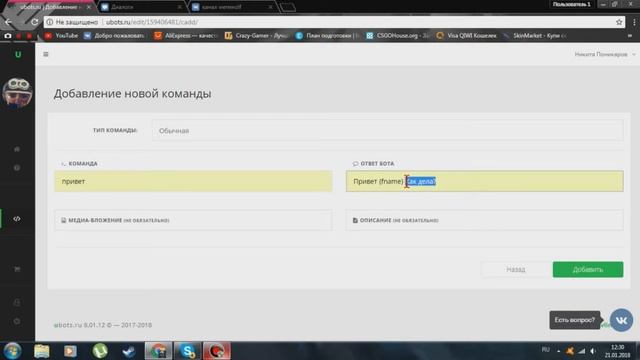Click the browser back arrow
Screen dimensions: 640x360
click(8, 22)
